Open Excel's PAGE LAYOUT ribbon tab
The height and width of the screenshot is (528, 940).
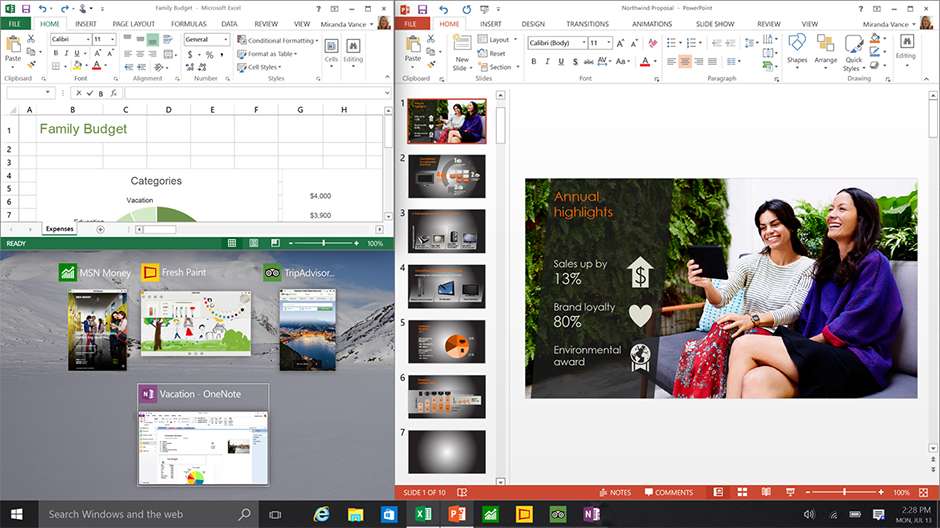(x=134, y=24)
